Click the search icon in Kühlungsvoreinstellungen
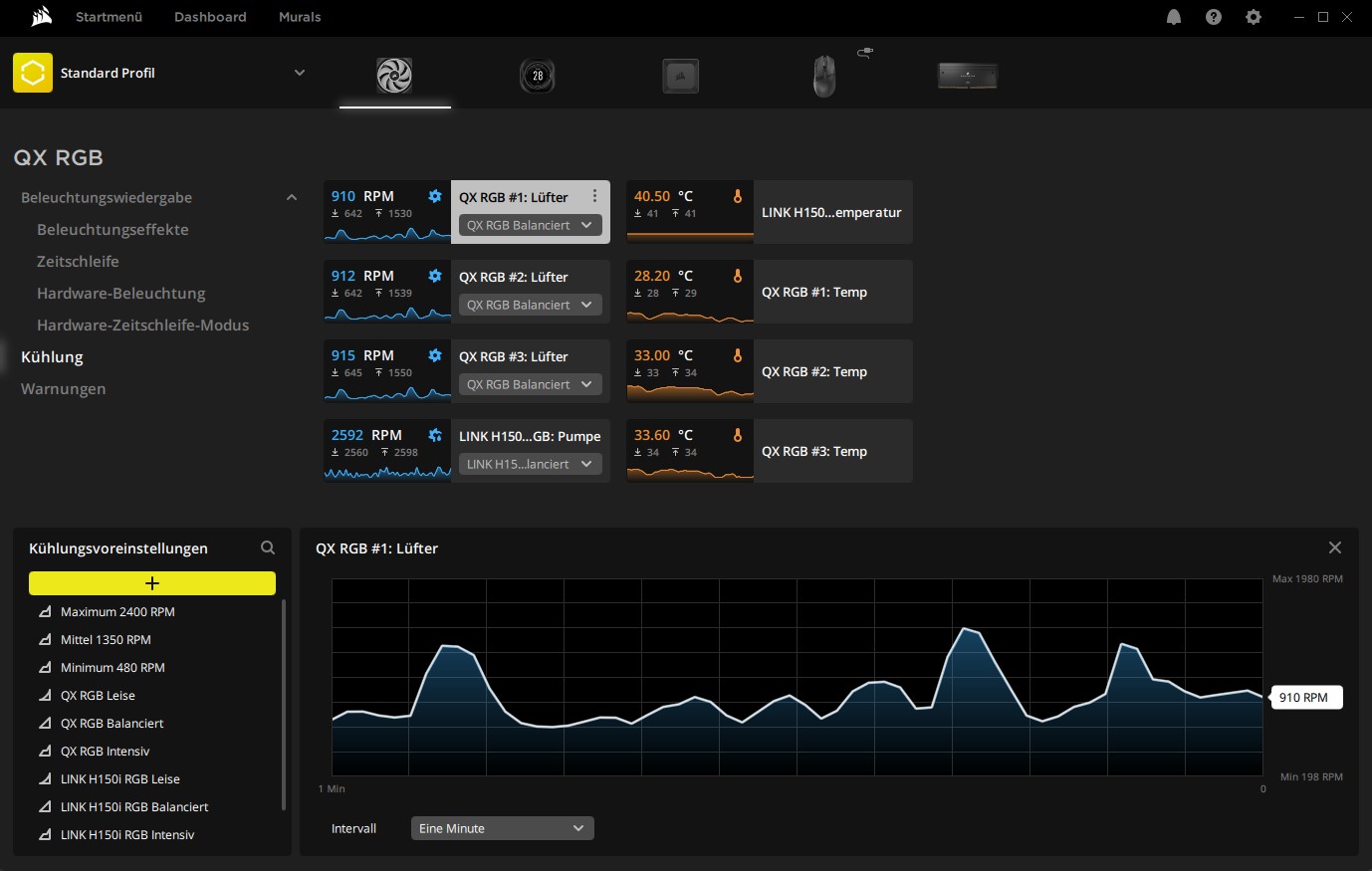The image size is (1372, 871). pos(268,547)
